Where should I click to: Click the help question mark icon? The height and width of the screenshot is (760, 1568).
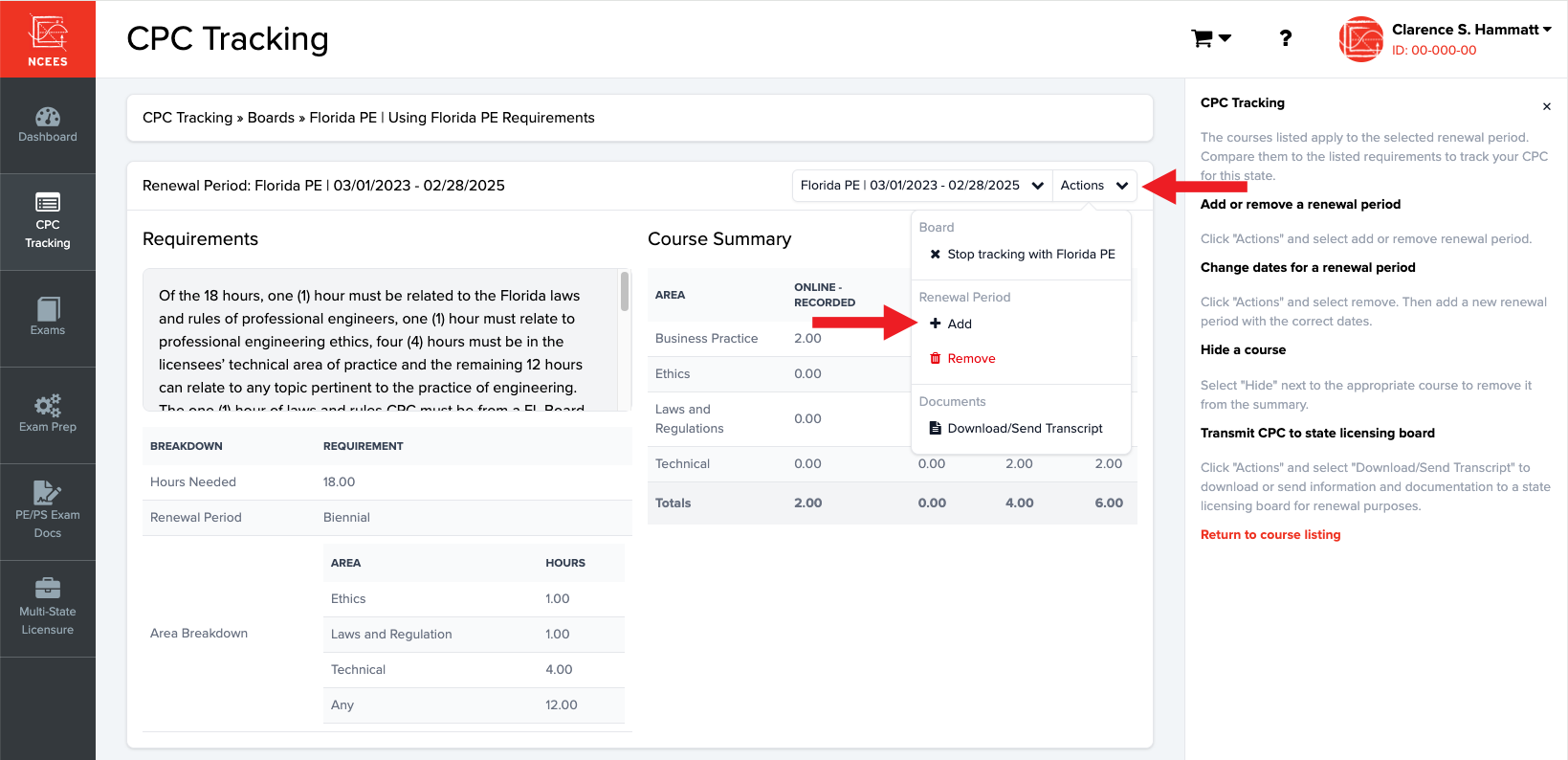[1286, 38]
